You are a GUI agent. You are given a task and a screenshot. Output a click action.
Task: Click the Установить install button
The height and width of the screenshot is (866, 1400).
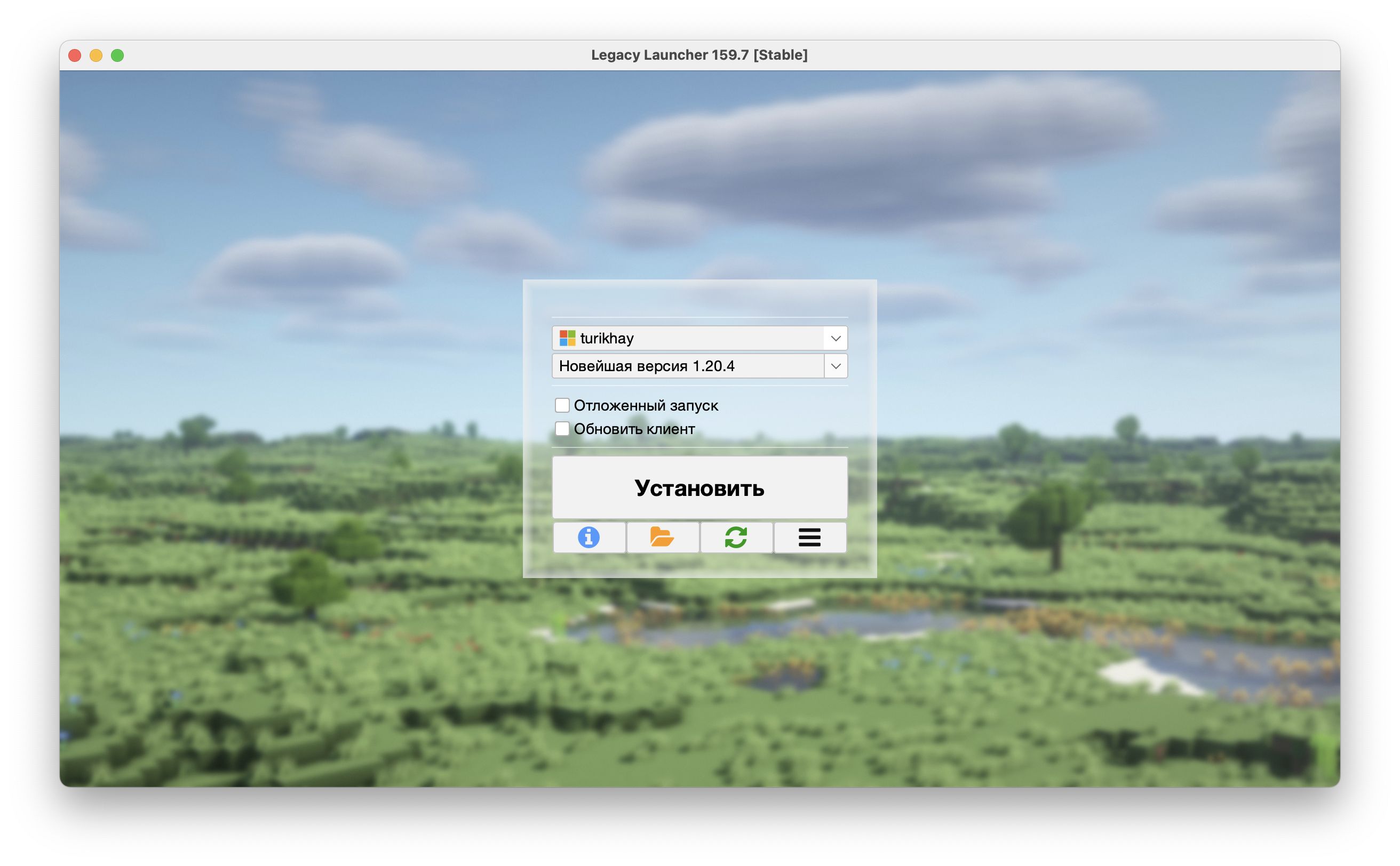pos(699,487)
